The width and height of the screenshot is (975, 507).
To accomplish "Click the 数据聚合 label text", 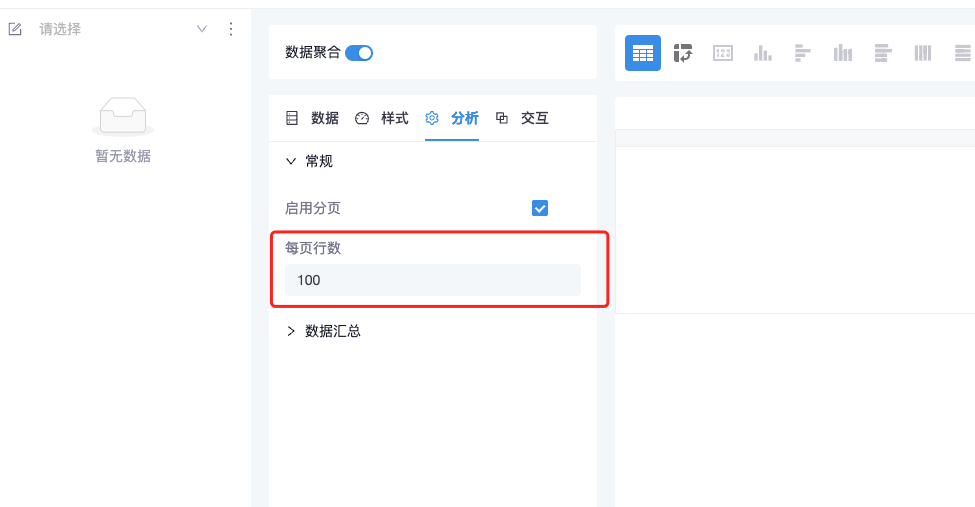I will (x=313, y=52).
